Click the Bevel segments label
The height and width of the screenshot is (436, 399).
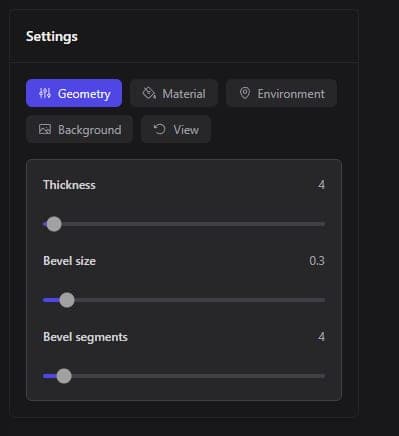click(85, 337)
